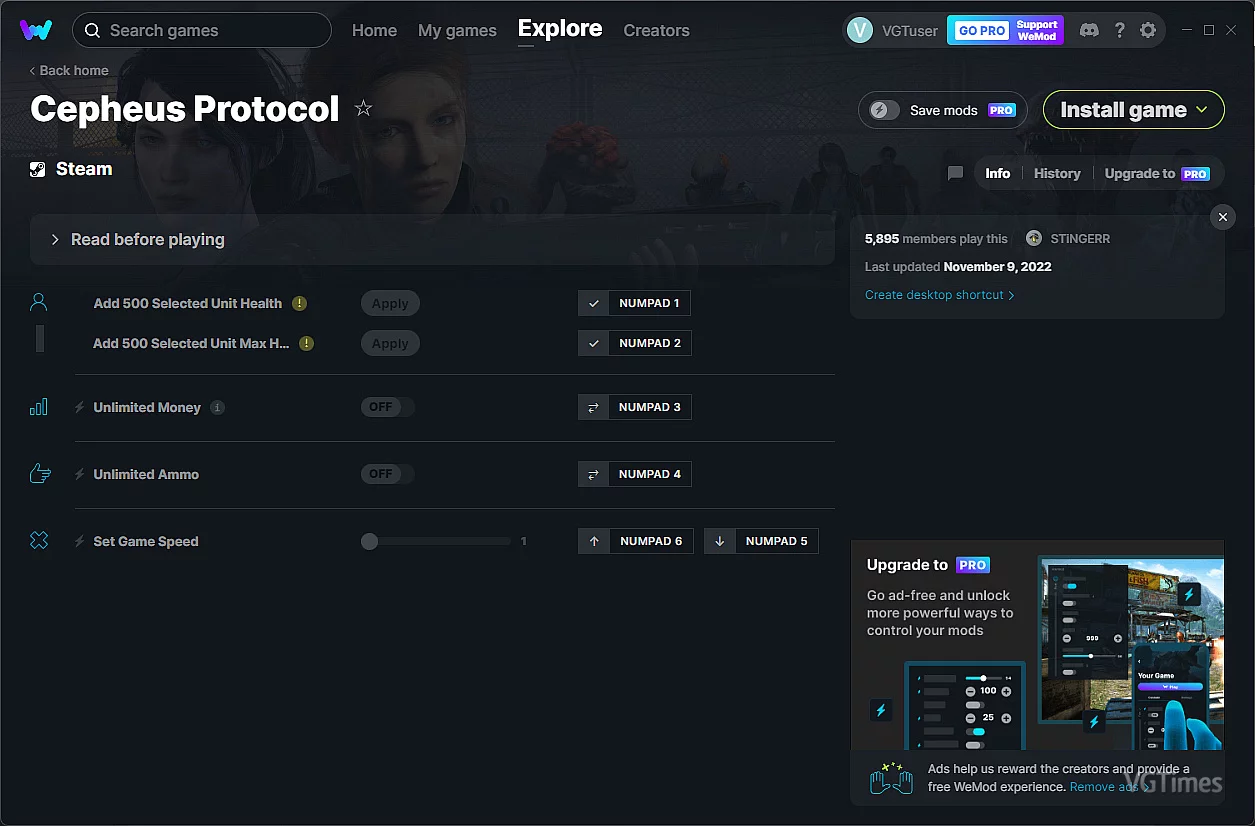Click the NUMPAD 6 hotkey label
The height and width of the screenshot is (826, 1255).
click(x=651, y=541)
